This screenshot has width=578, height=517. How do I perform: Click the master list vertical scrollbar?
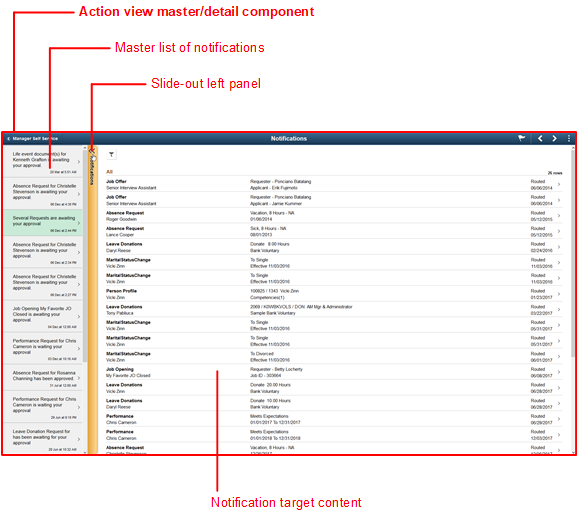85,255
